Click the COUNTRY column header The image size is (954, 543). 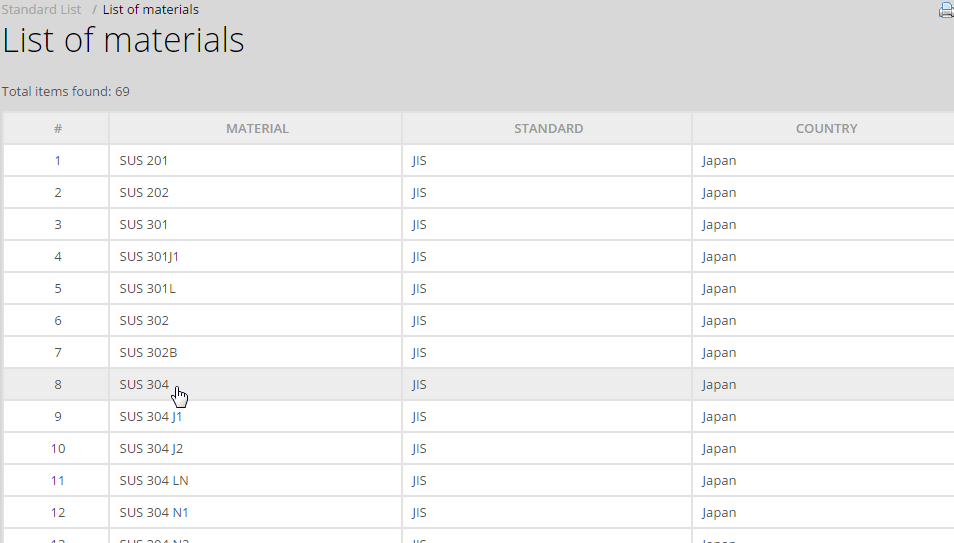[x=826, y=129]
